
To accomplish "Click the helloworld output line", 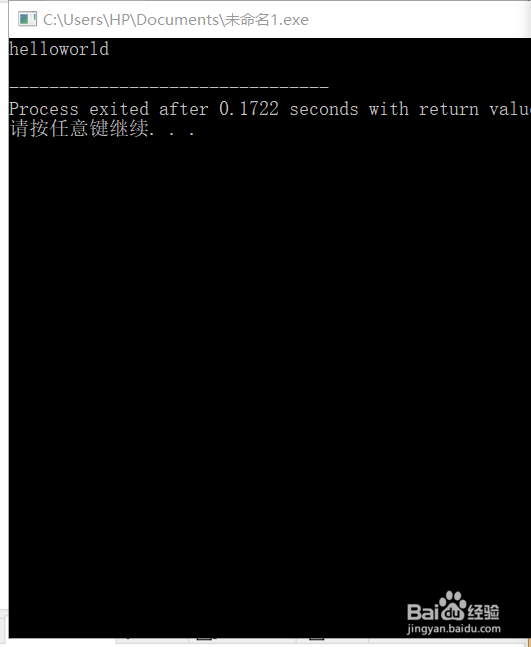I will (x=59, y=49).
